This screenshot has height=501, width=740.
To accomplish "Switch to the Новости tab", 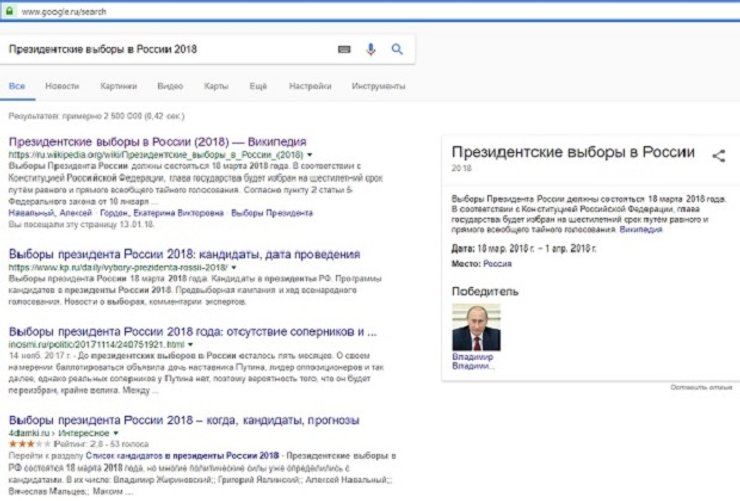I will coord(62,86).
